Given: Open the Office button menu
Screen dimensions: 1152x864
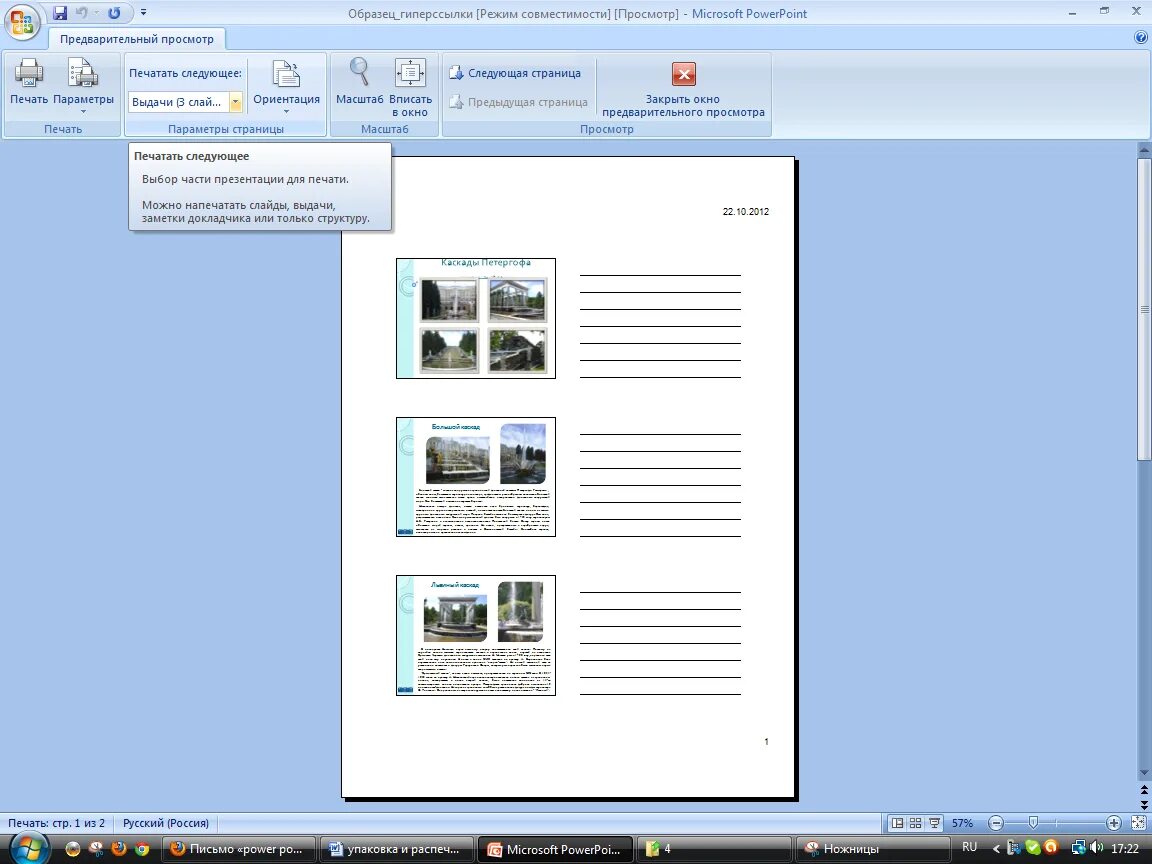Looking at the screenshot, I should [23, 21].
